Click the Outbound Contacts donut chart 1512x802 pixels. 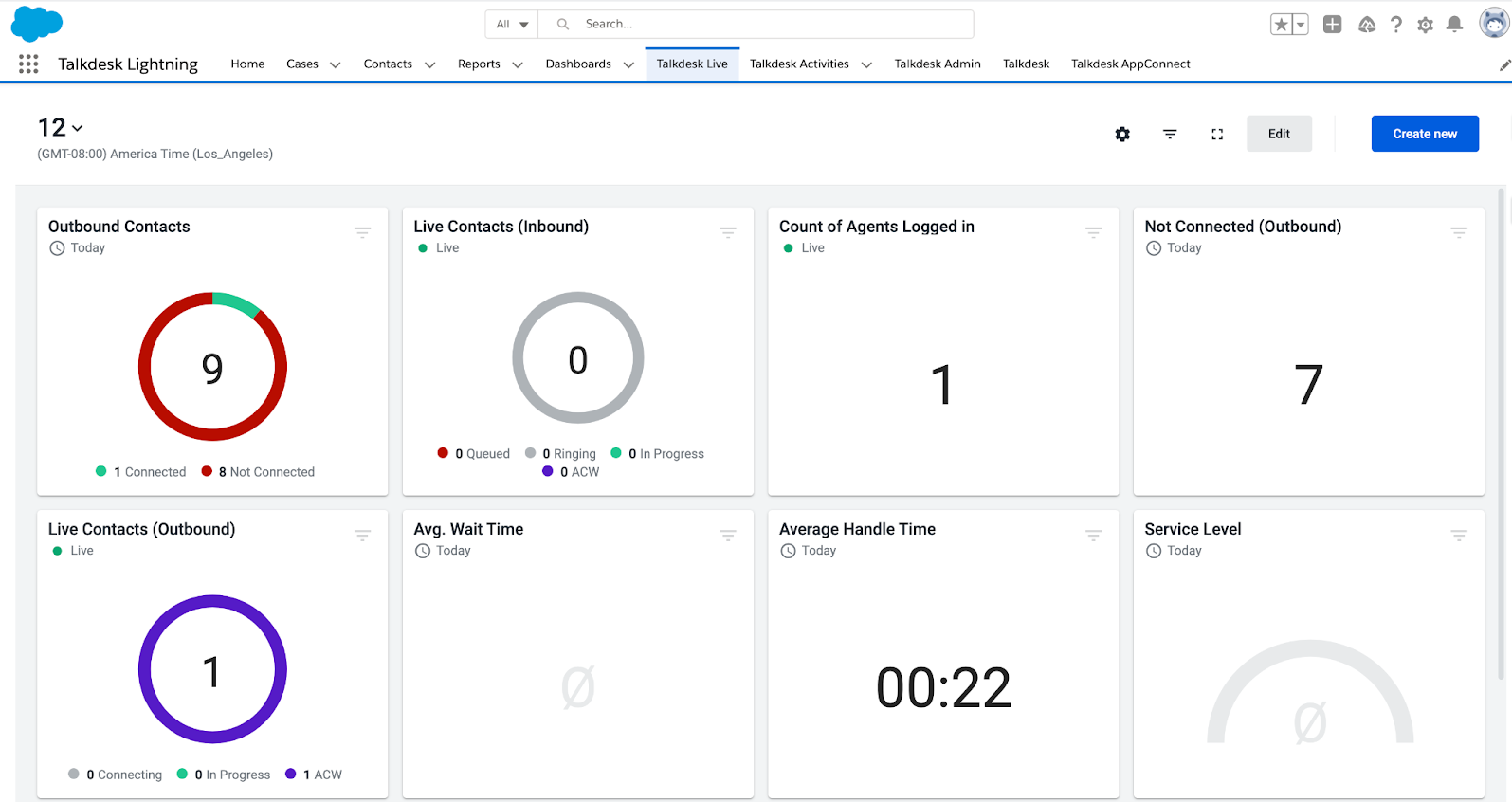pyautogui.click(x=212, y=367)
